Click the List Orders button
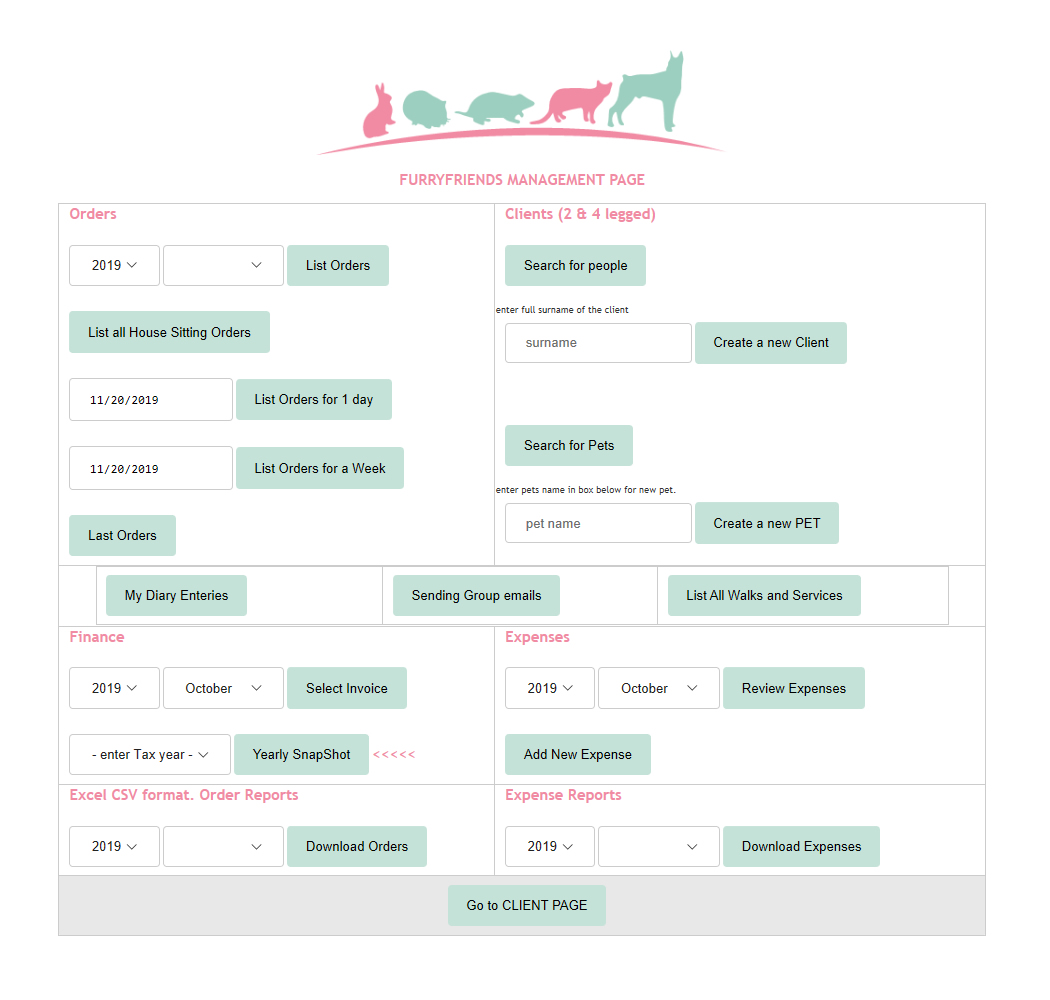 (338, 266)
